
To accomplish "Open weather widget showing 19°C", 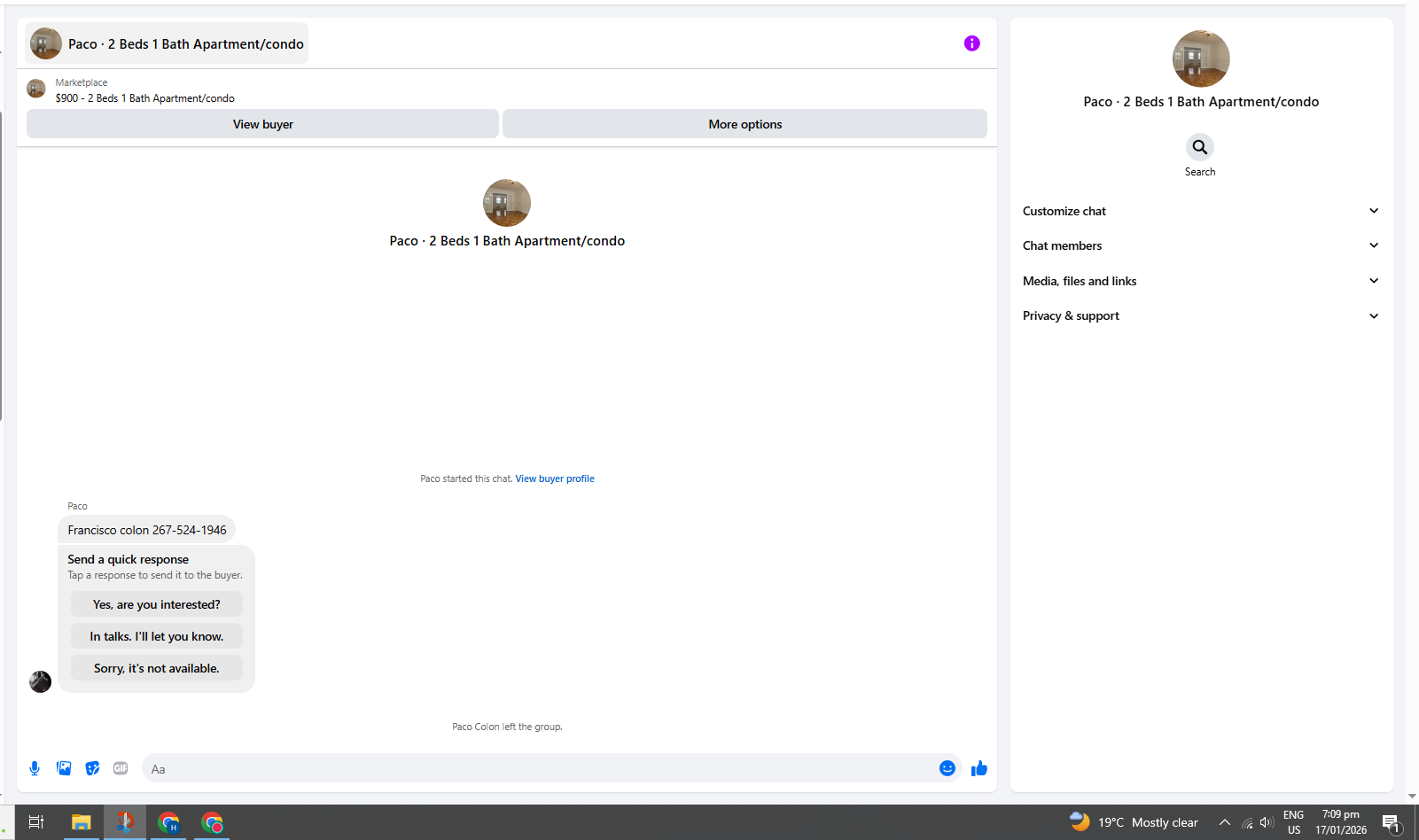I will [1134, 822].
